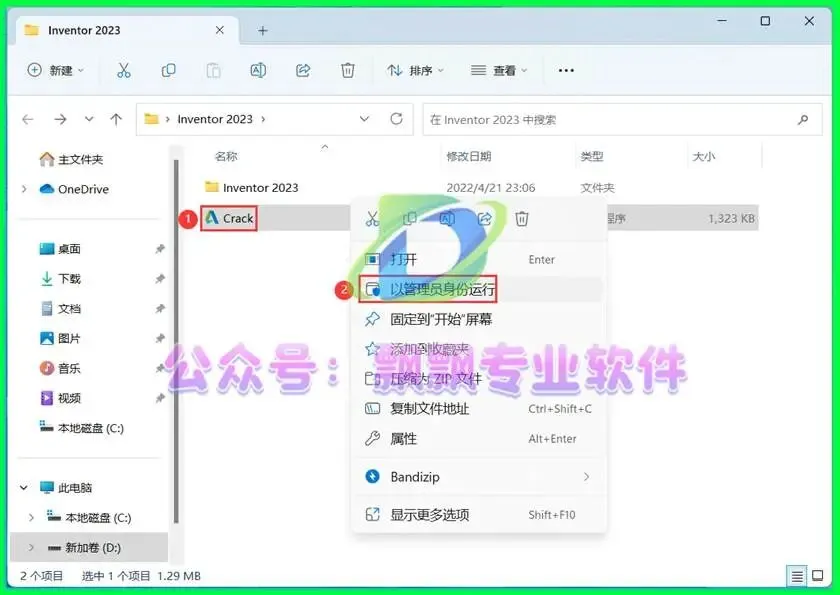The height and width of the screenshot is (595, 840).
Task: Click the Cut icon in the toolbar
Action: [124, 70]
